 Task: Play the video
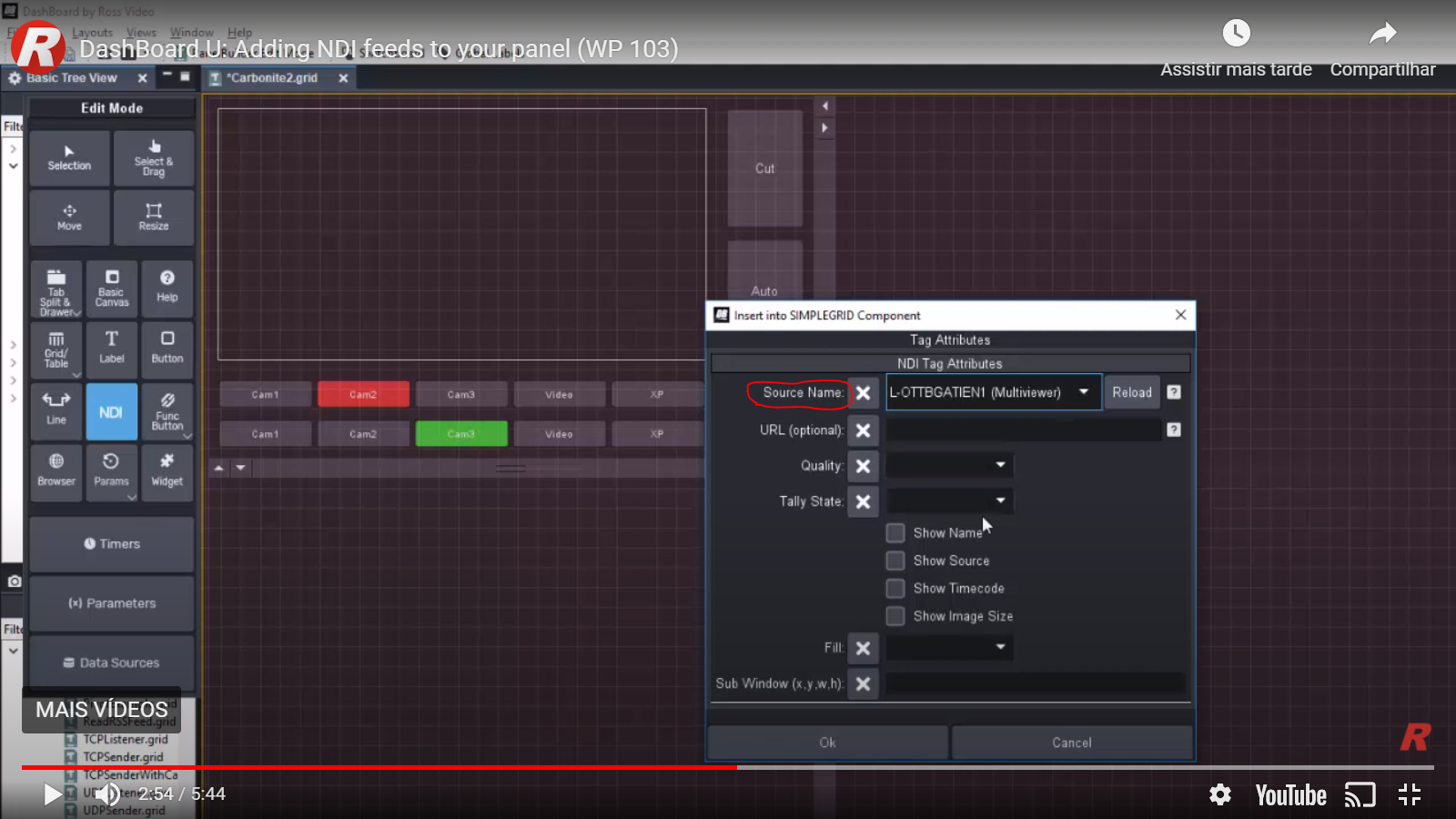53,794
